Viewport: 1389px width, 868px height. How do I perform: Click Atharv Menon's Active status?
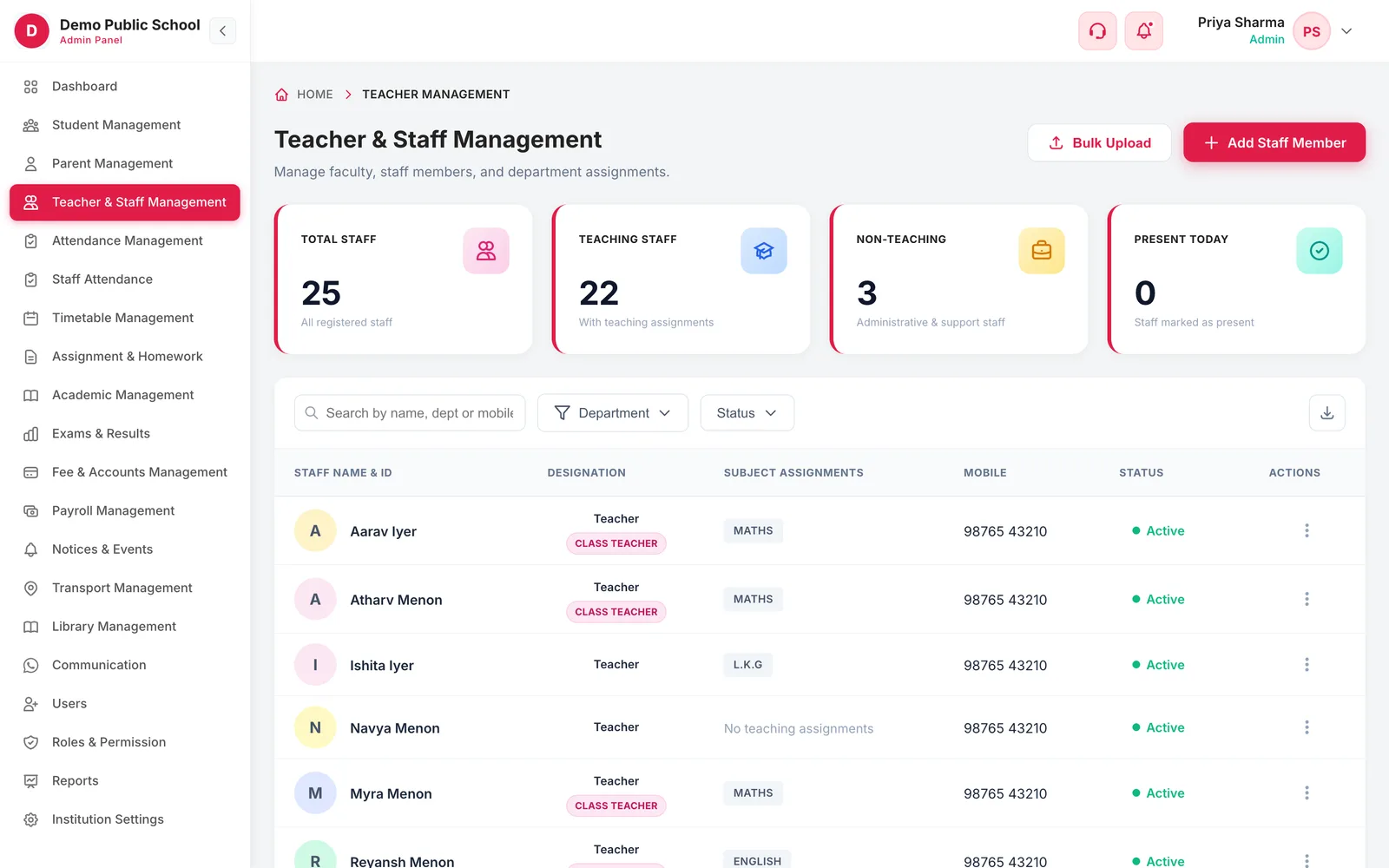pyautogui.click(x=1158, y=600)
